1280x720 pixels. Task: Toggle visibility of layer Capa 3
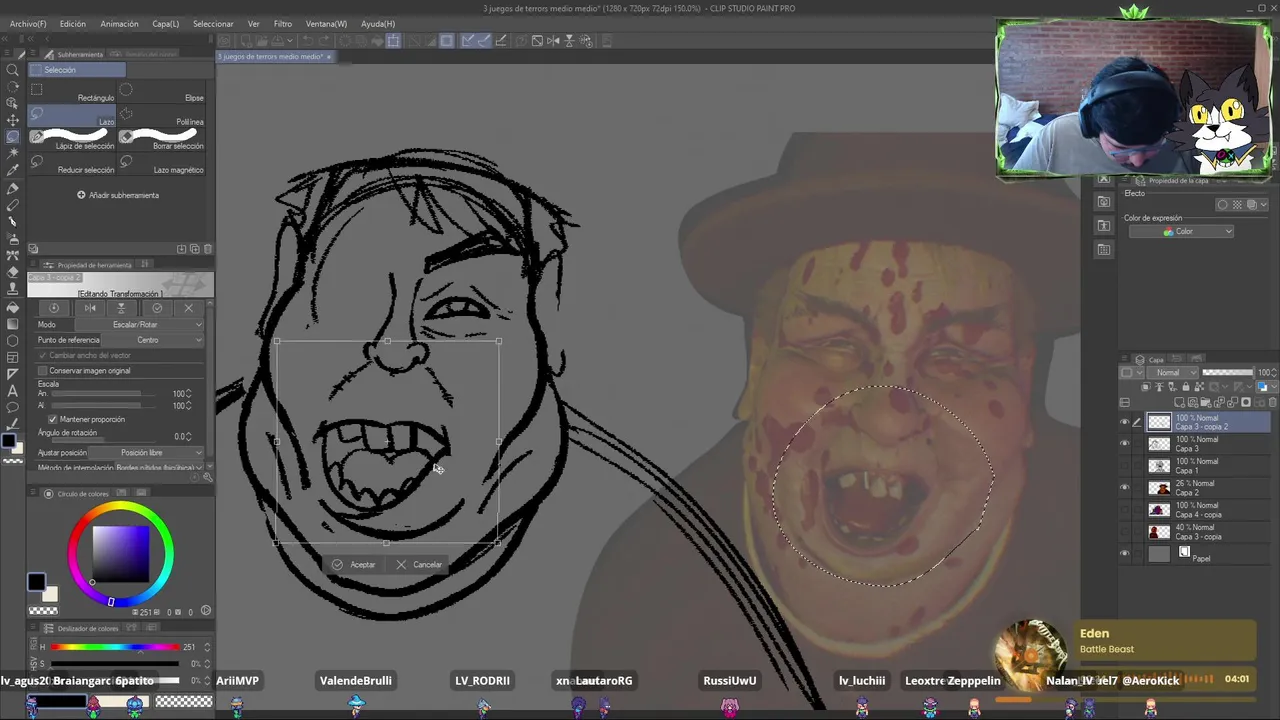point(1124,444)
